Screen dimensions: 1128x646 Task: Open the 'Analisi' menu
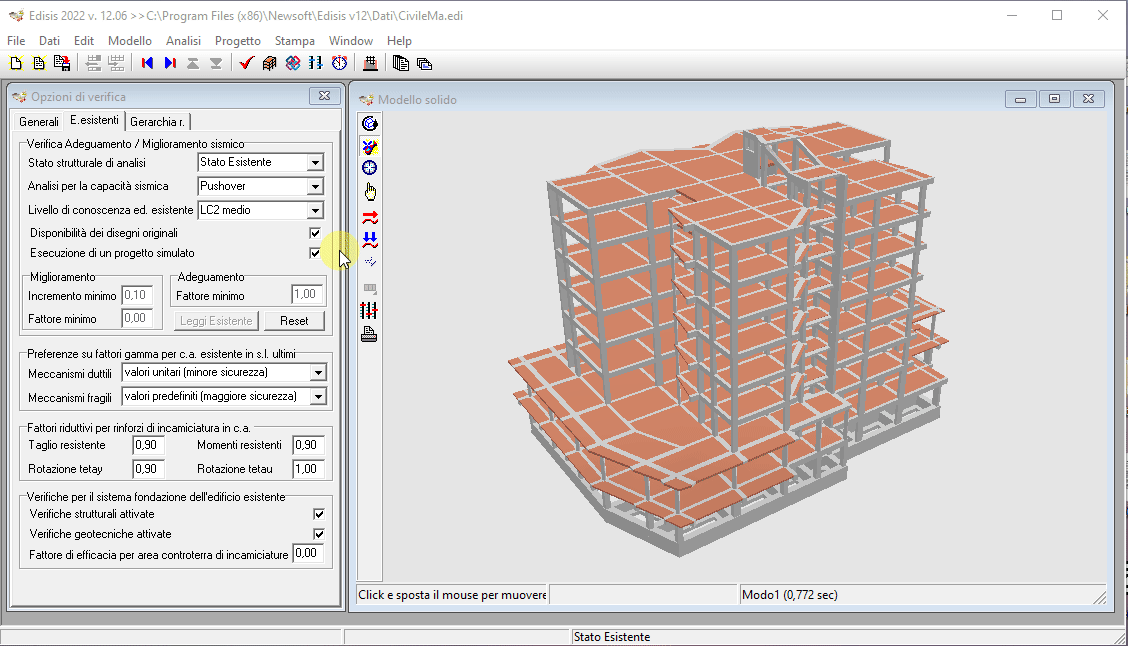[183, 41]
